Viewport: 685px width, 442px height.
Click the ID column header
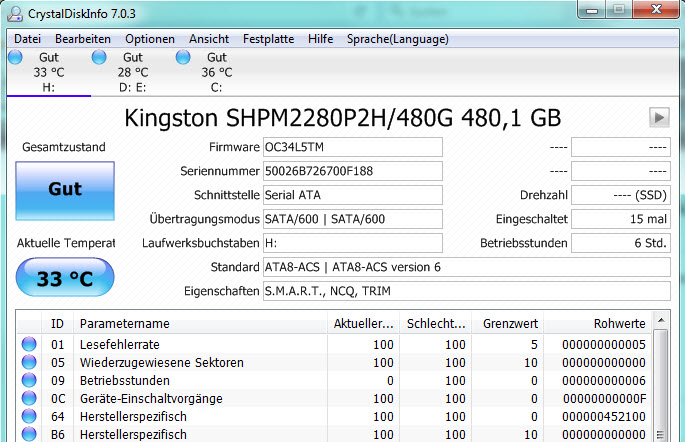(x=57, y=324)
